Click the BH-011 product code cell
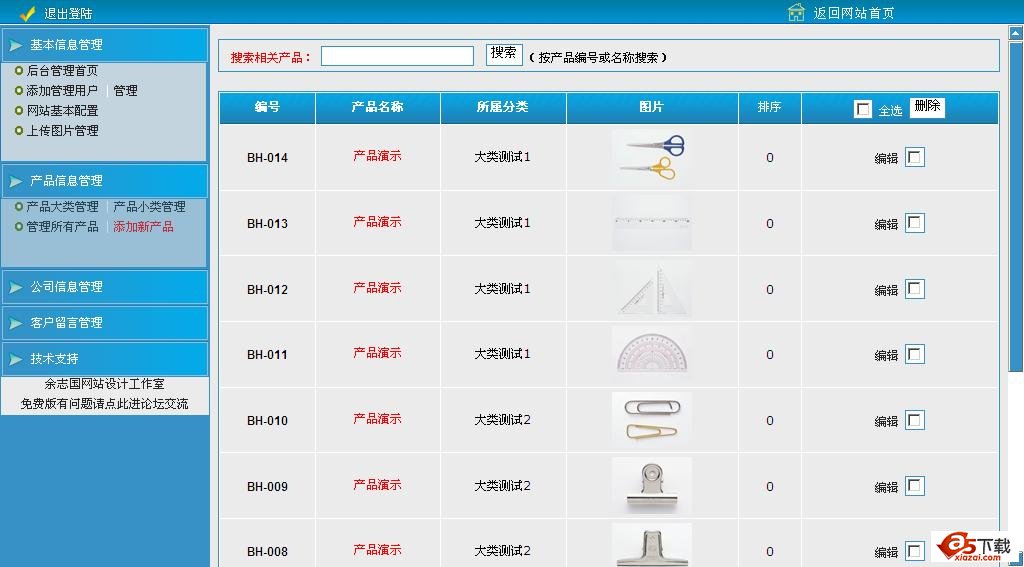Image resolution: width=1024 pixels, height=567 pixels. [267, 355]
